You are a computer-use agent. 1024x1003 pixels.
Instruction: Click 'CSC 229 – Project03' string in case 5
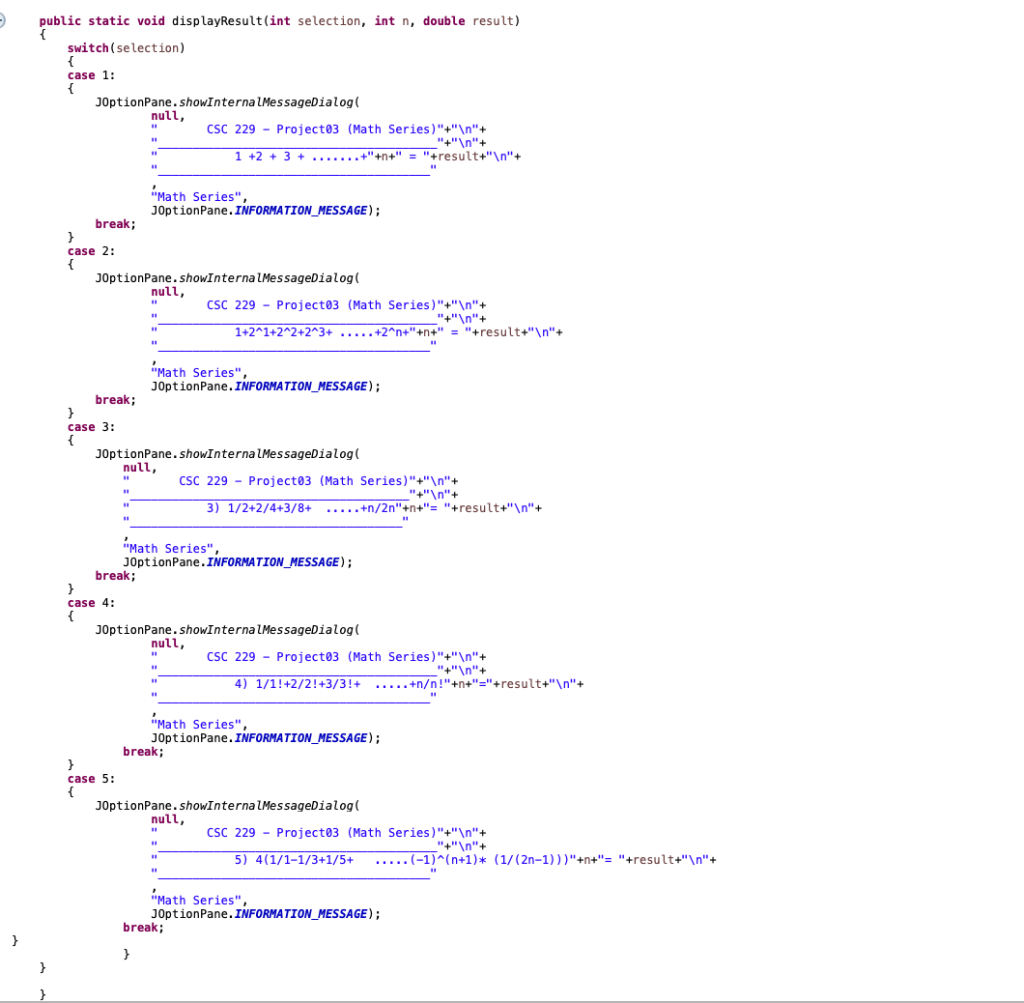tap(273, 833)
